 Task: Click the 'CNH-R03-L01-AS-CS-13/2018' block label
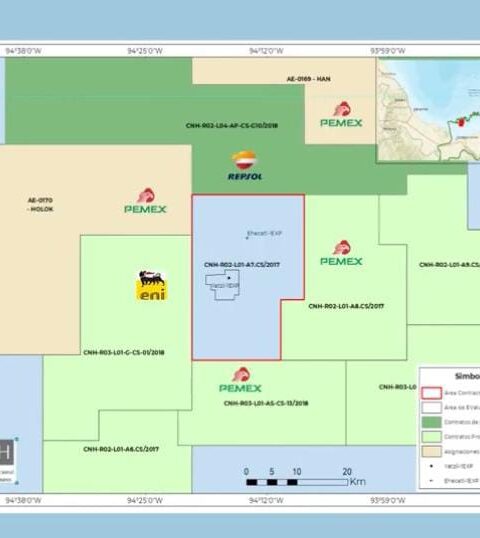[266, 403]
